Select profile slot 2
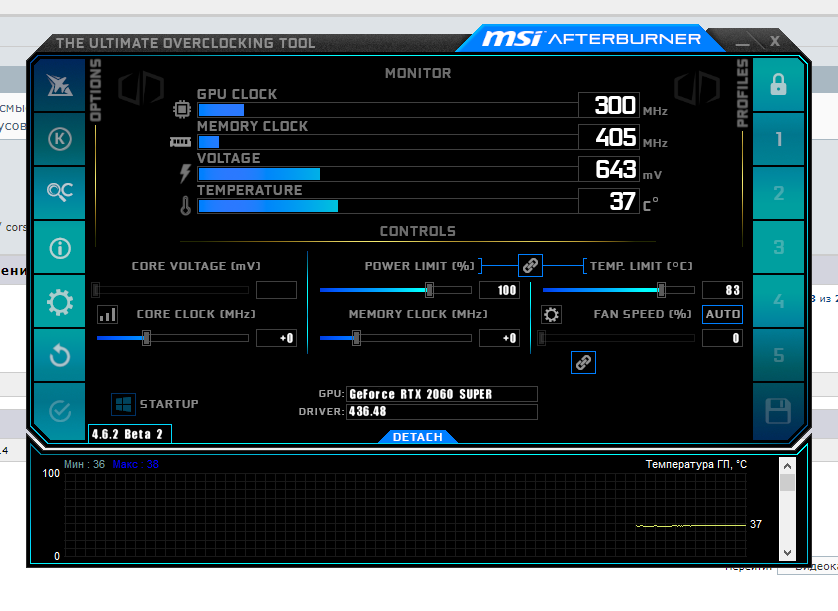 pos(778,193)
